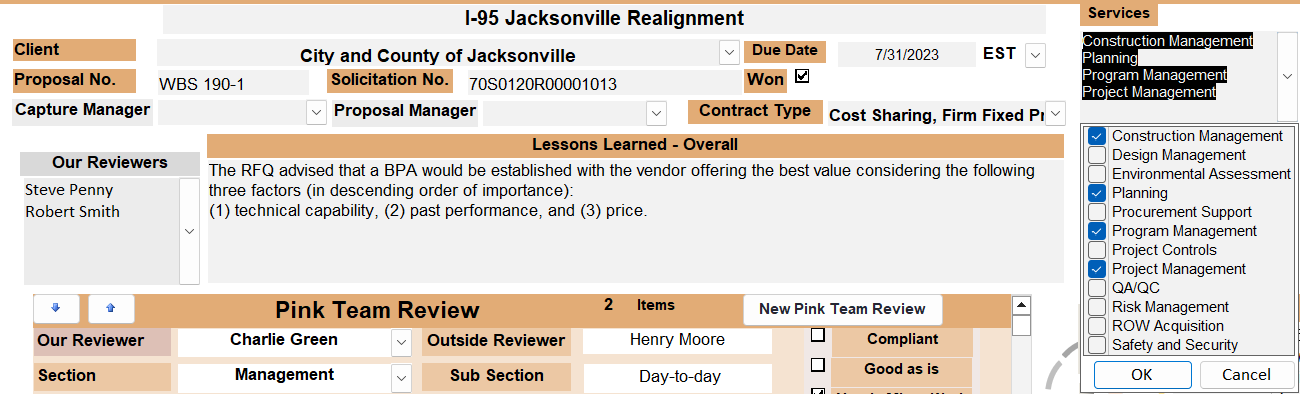Viewport: 1300px width, 394px height.
Task: Click the Cancel button
Action: point(1246,375)
